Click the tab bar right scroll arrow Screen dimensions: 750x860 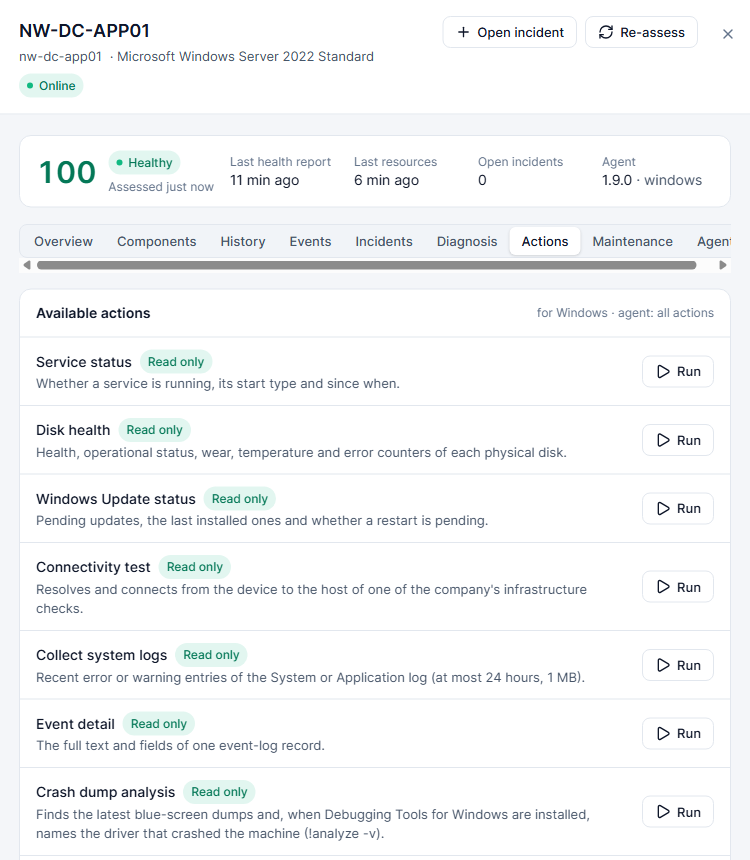click(x=723, y=265)
